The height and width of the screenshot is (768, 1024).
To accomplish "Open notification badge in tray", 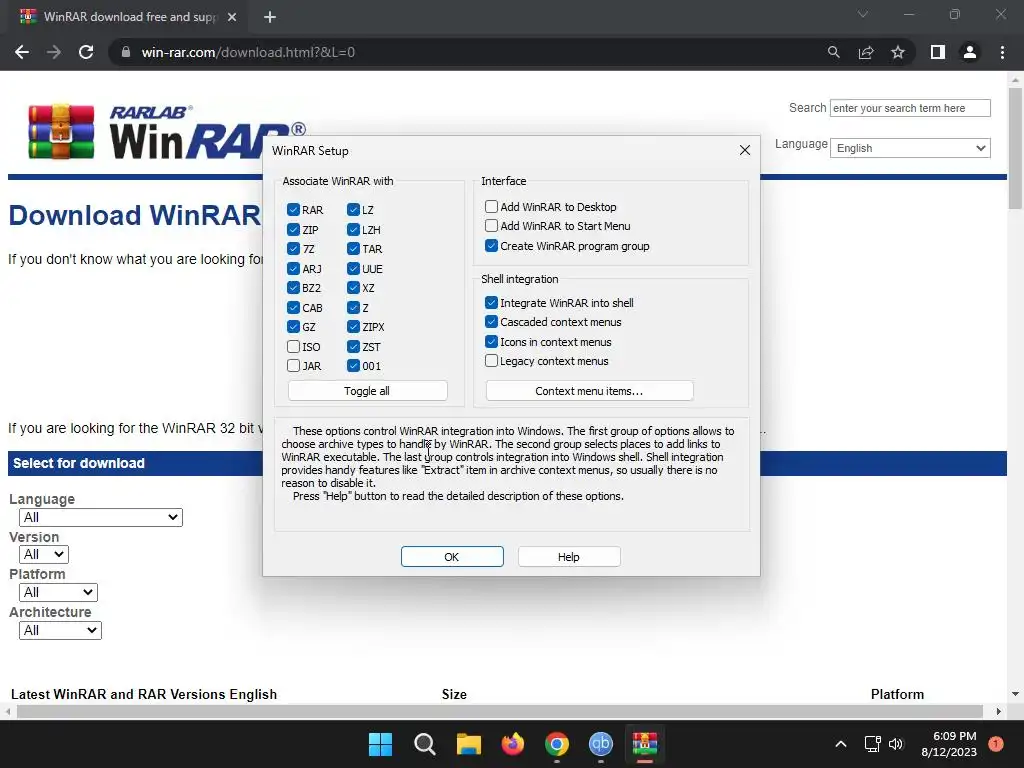I will pos(996,744).
